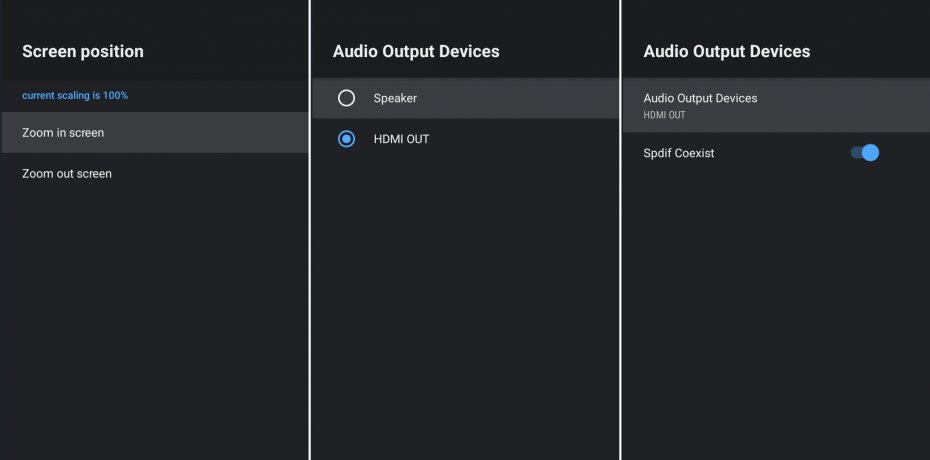Click the small "HDMI OUT" subtitle text

[664, 115]
